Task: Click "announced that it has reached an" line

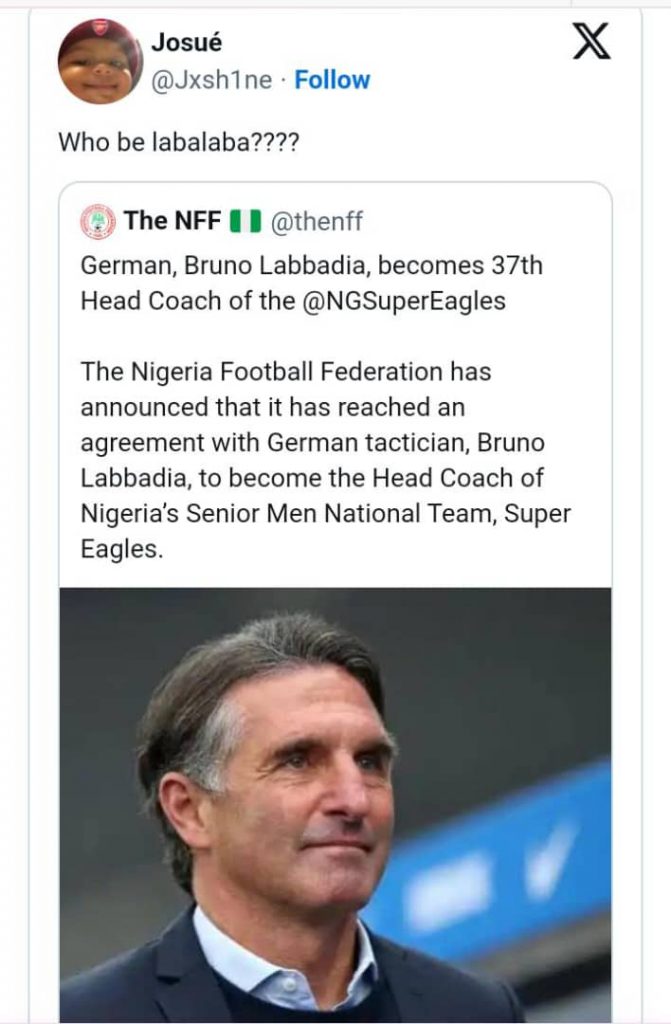Action: click(272, 407)
